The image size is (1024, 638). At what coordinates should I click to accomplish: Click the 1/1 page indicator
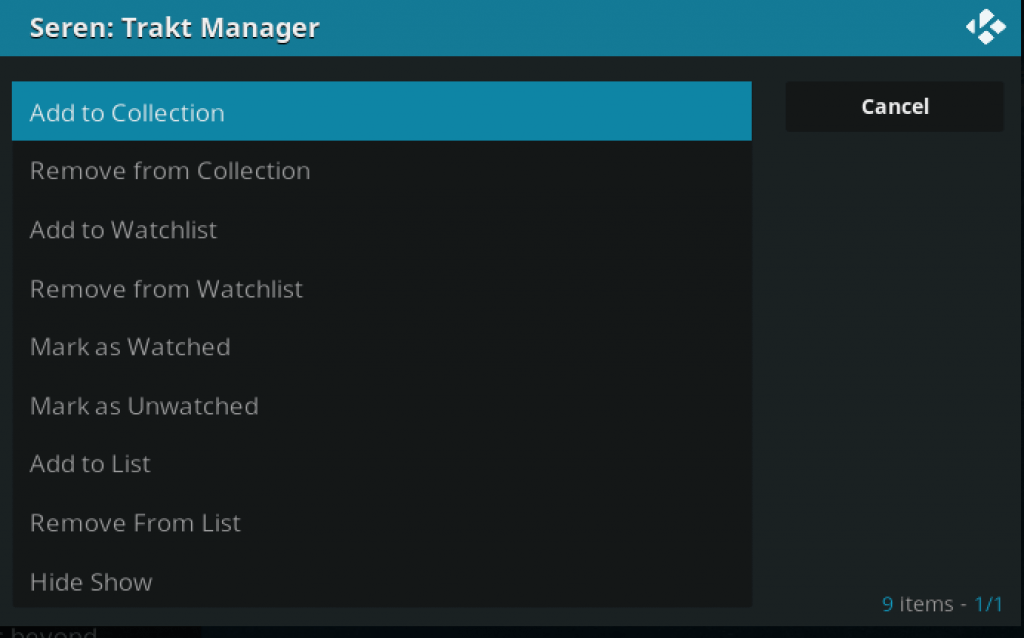[988, 604]
